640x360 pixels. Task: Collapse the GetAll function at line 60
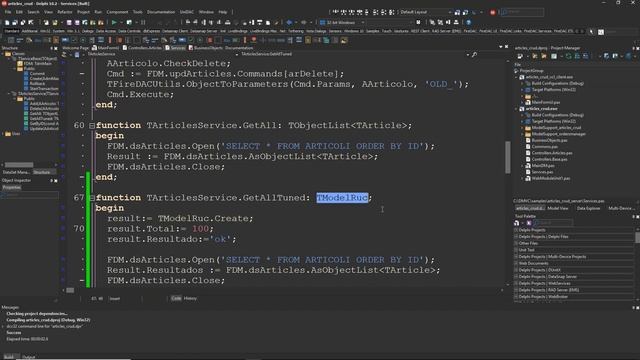click(92, 126)
